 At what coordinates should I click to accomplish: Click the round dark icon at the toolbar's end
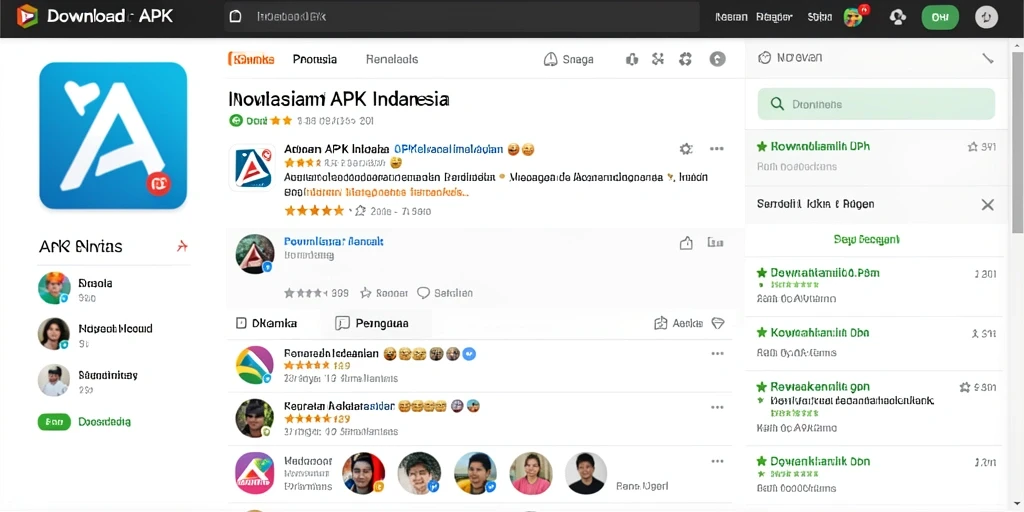718,59
